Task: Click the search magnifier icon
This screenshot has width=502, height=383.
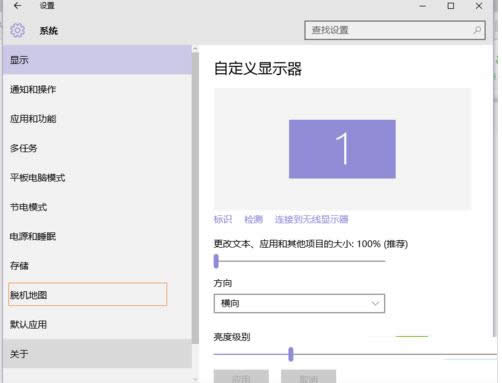Action: (x=477, y=30)
